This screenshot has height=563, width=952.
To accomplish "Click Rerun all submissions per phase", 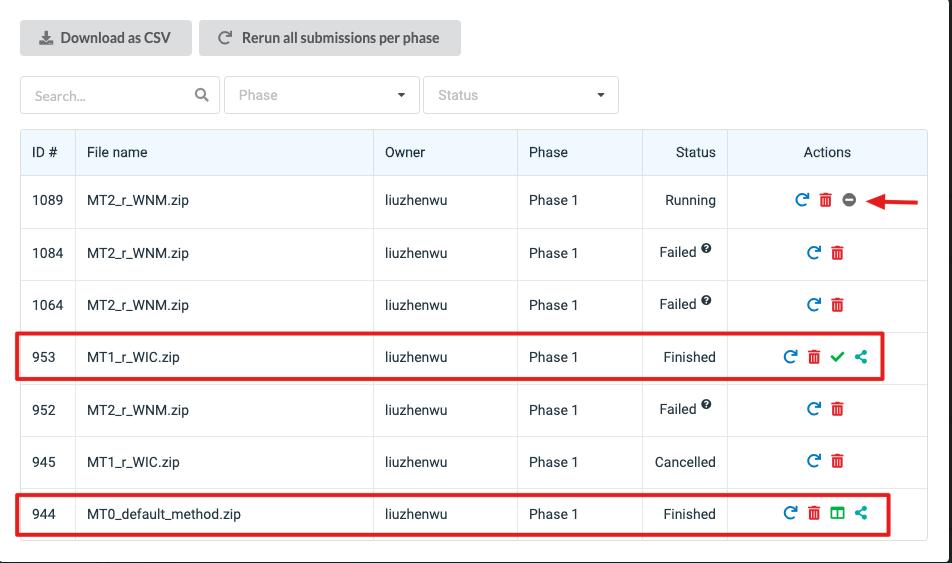I will tap(329, 38).
